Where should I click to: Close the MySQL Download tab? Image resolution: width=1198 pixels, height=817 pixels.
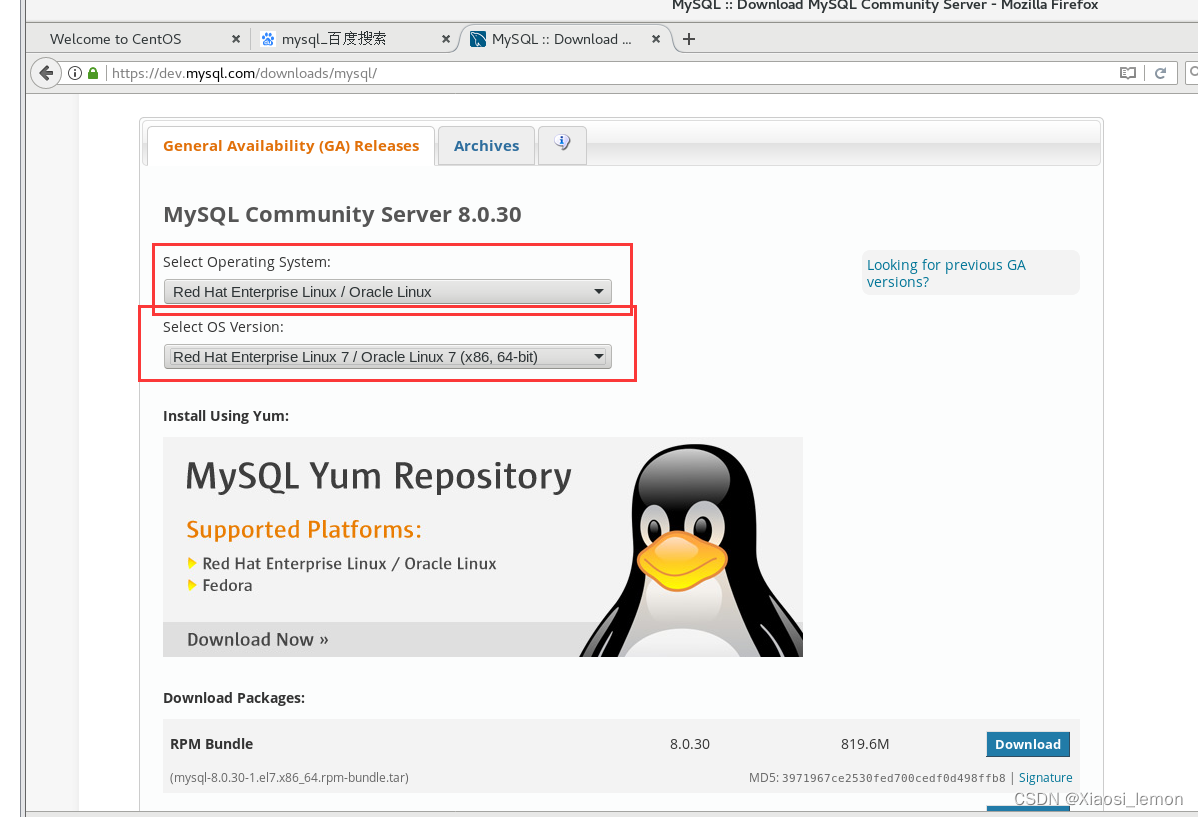point(656,39)
